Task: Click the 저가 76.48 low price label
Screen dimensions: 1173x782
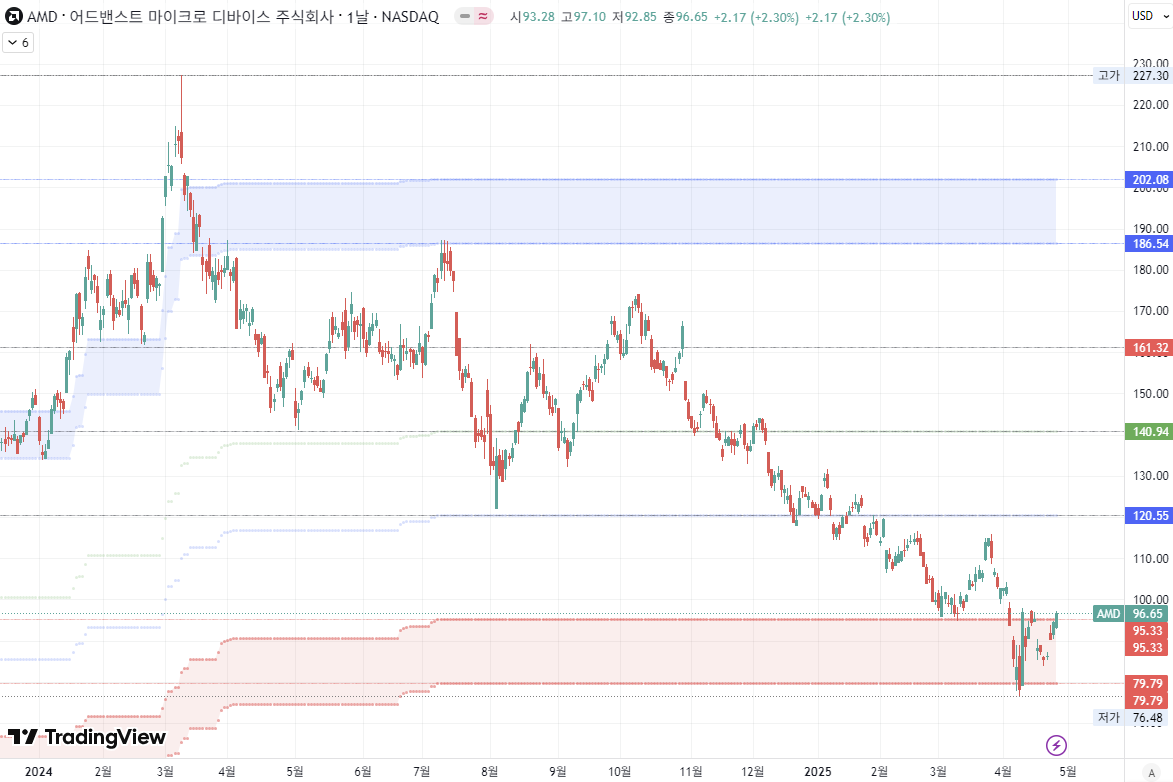Action: [1131, 718]
